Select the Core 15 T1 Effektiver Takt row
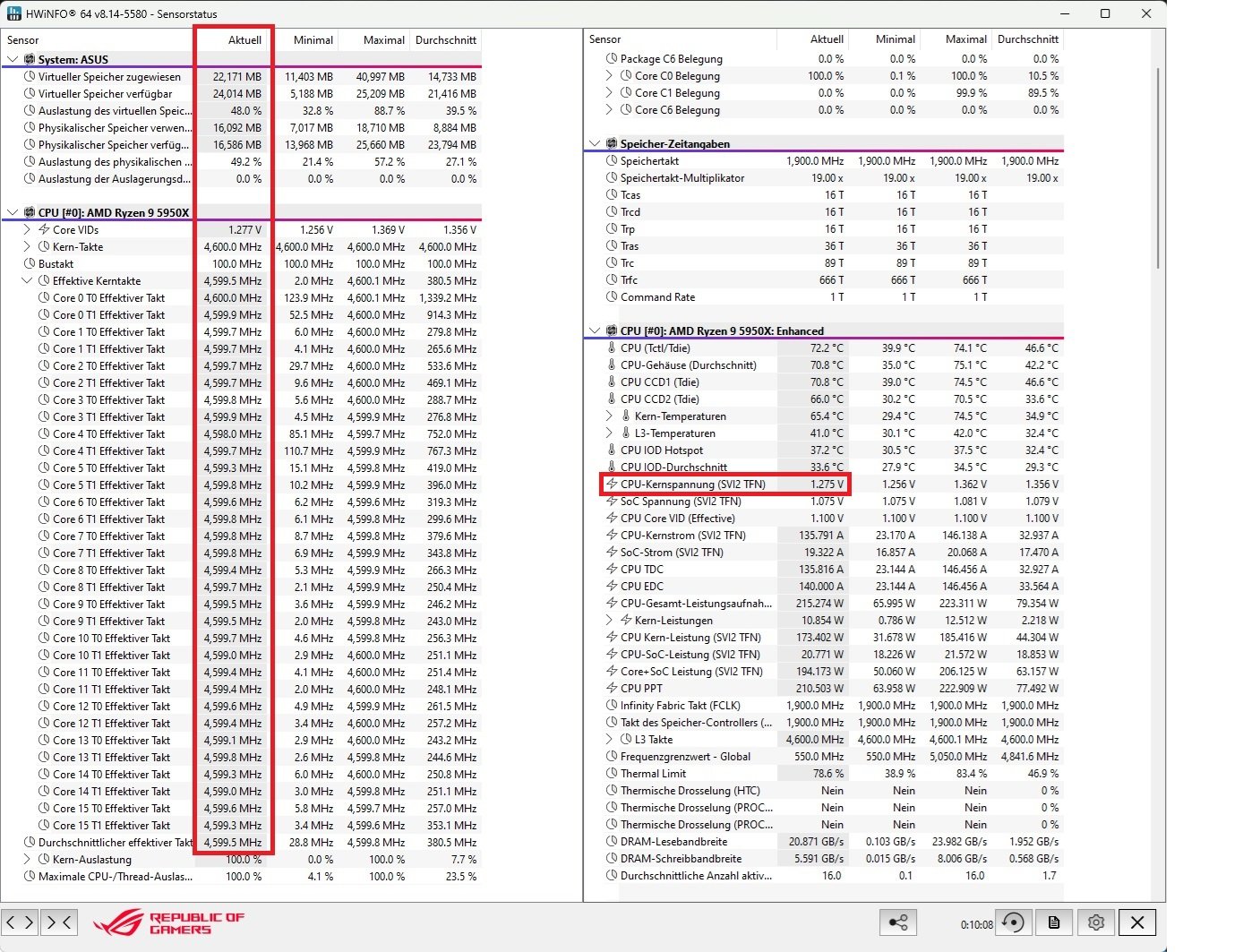 pos(242,825)
